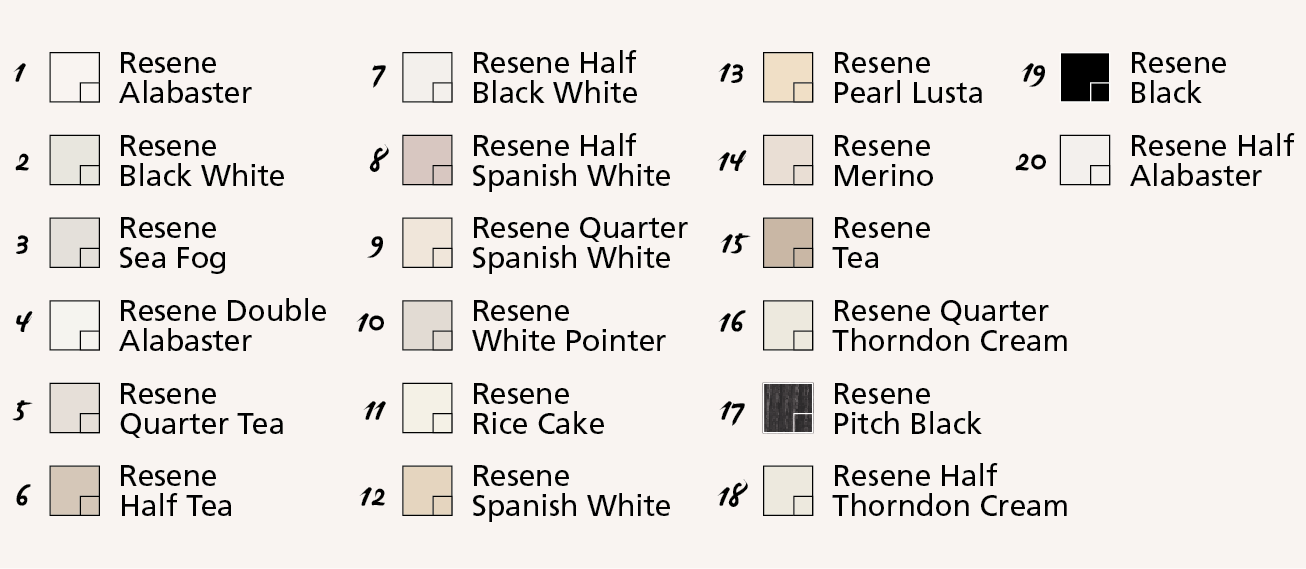
Task: Choose the Resene Quarter Spanish White swatch
Action: 427,243
